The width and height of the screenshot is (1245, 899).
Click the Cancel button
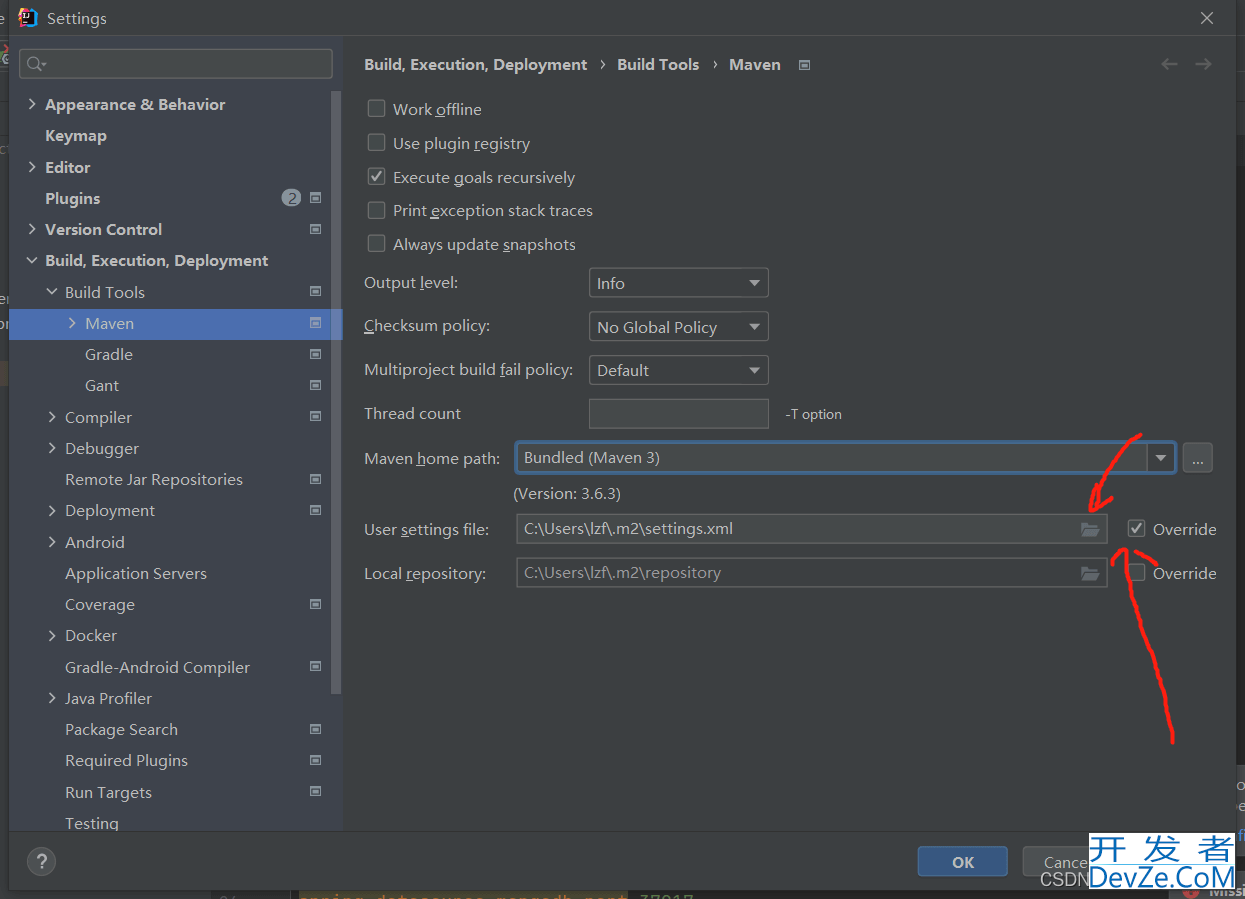click(1066, 862)
